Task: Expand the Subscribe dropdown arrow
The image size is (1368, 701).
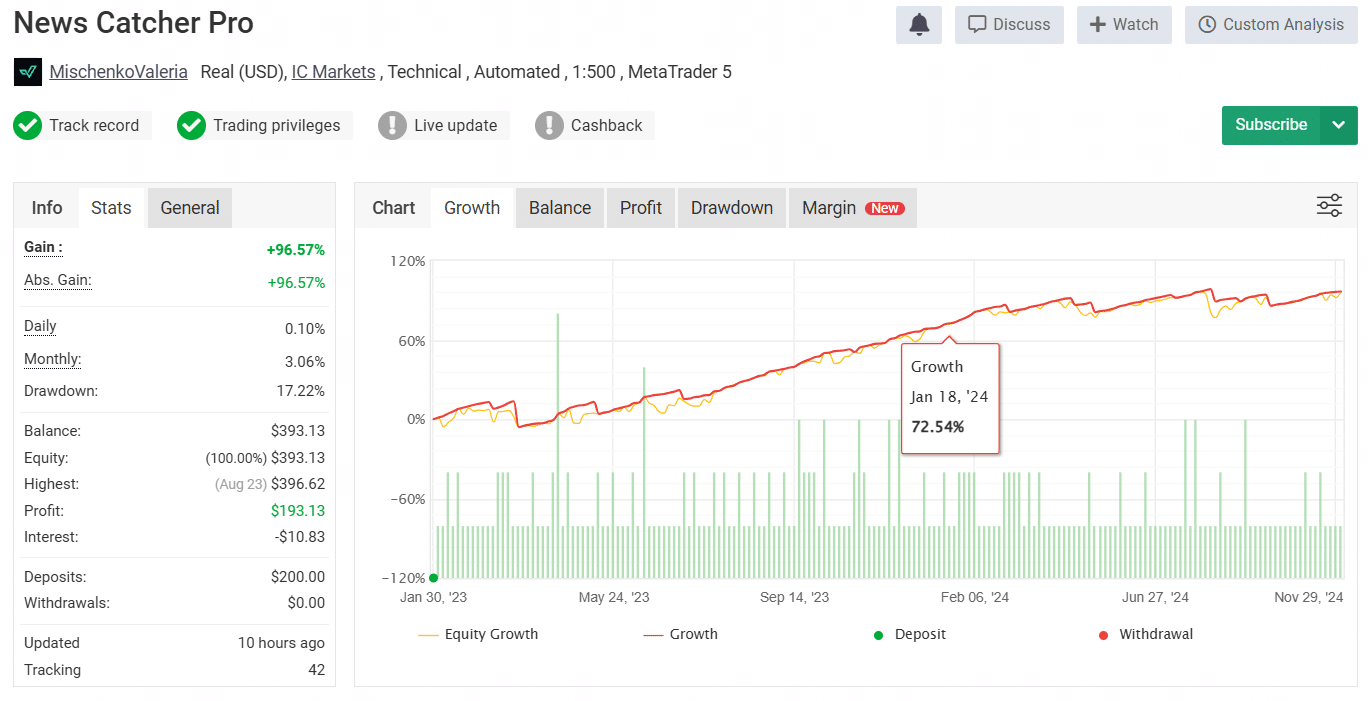Action: click(1339, 125)
